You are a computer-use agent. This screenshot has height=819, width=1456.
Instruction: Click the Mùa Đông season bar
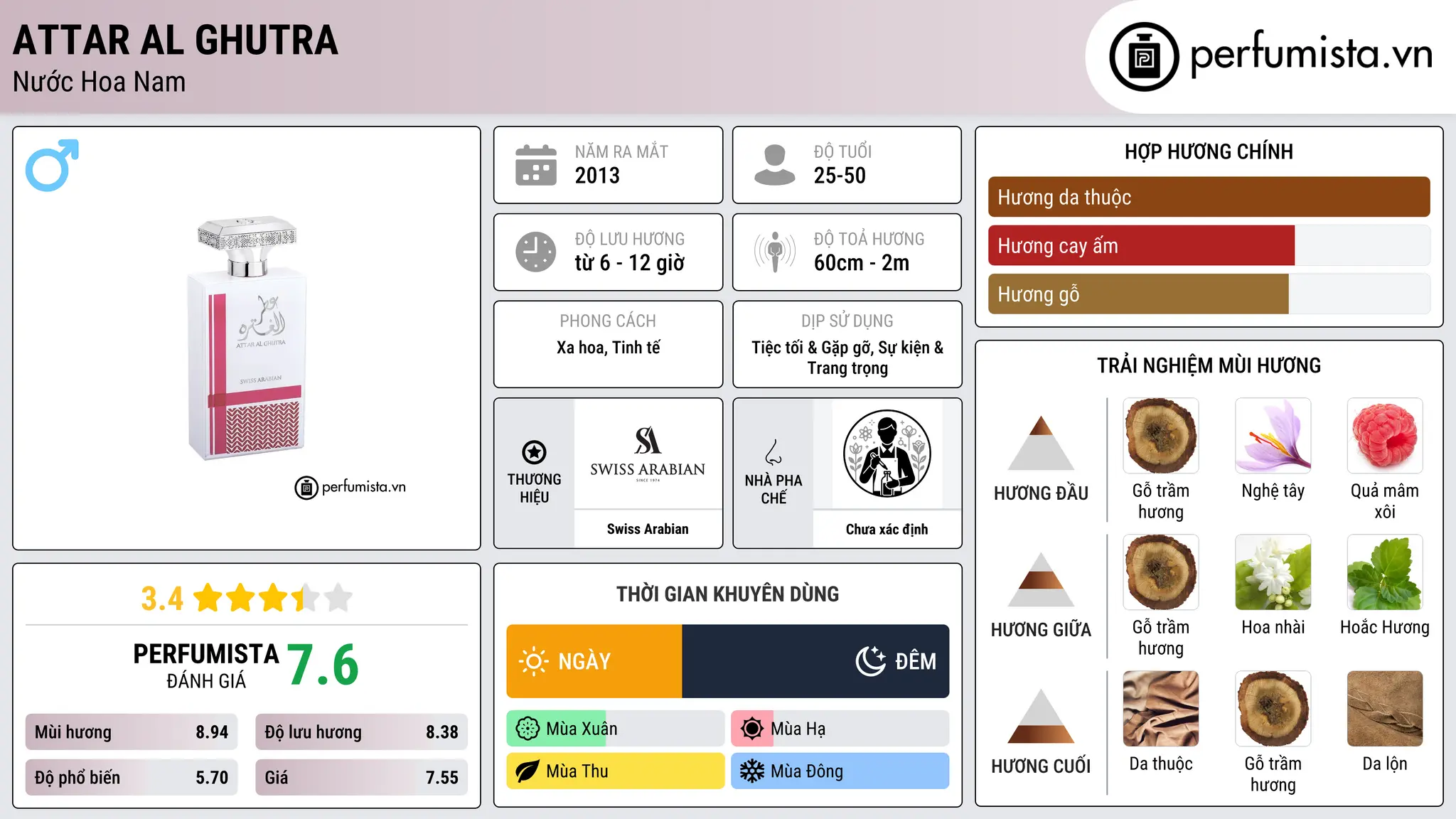coord(840,771)
